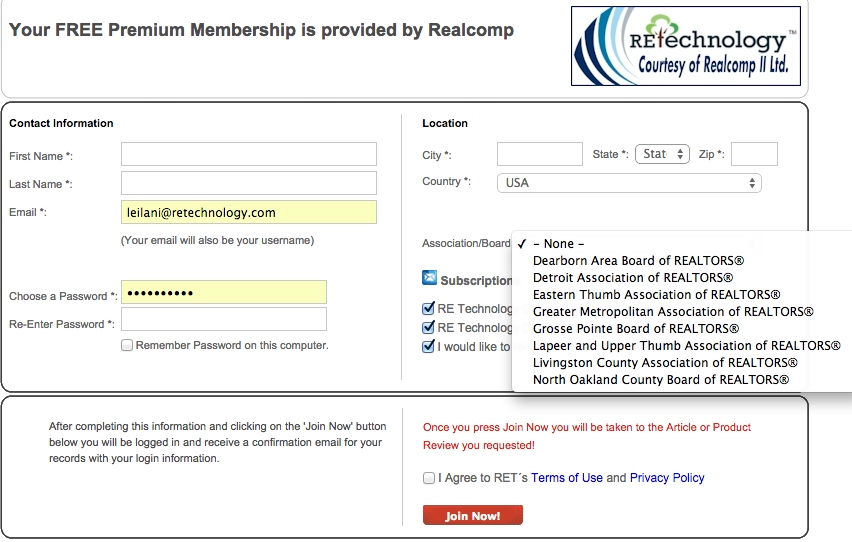Select Dearborn Area Board of REALTORS option

point(638,260)
